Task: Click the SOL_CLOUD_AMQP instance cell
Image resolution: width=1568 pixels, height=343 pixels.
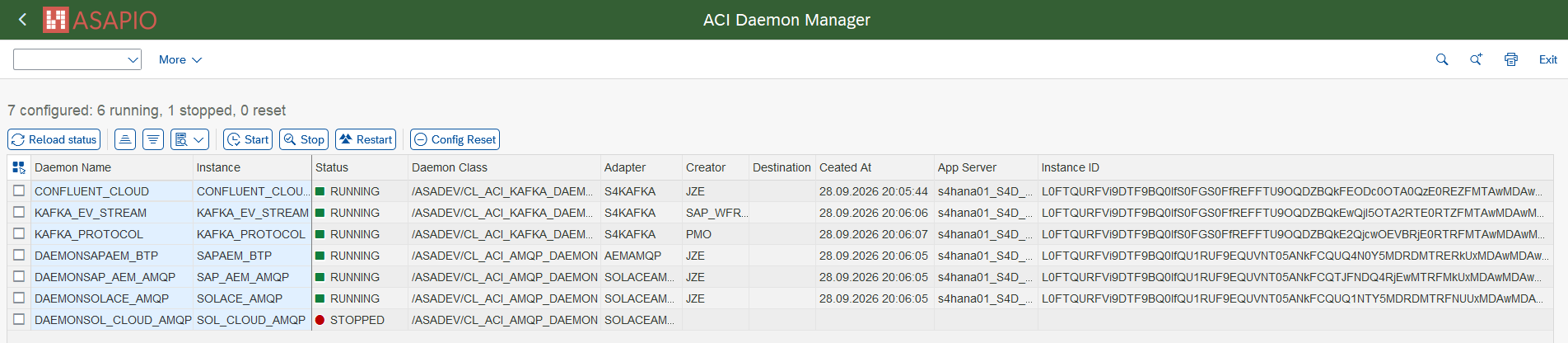Action: click(x=252, y=320)
